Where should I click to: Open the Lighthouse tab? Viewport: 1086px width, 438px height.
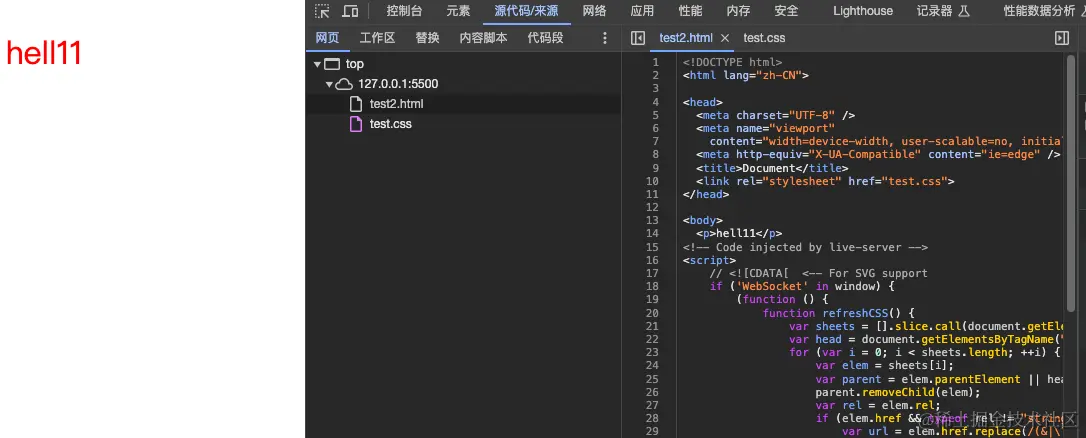863,11
